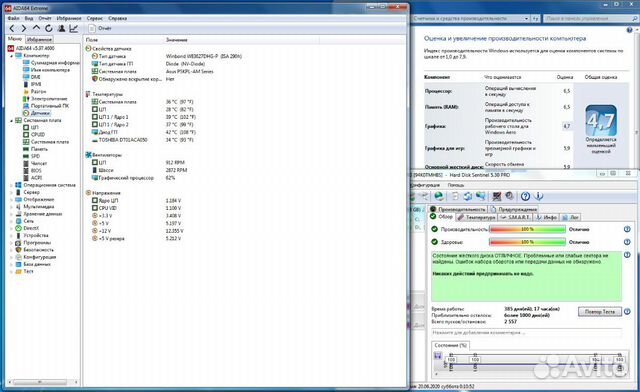Click the AIDA64 Back navigation arrow
Viewport: 640px width, 392px height.
[x=11, y=28]
